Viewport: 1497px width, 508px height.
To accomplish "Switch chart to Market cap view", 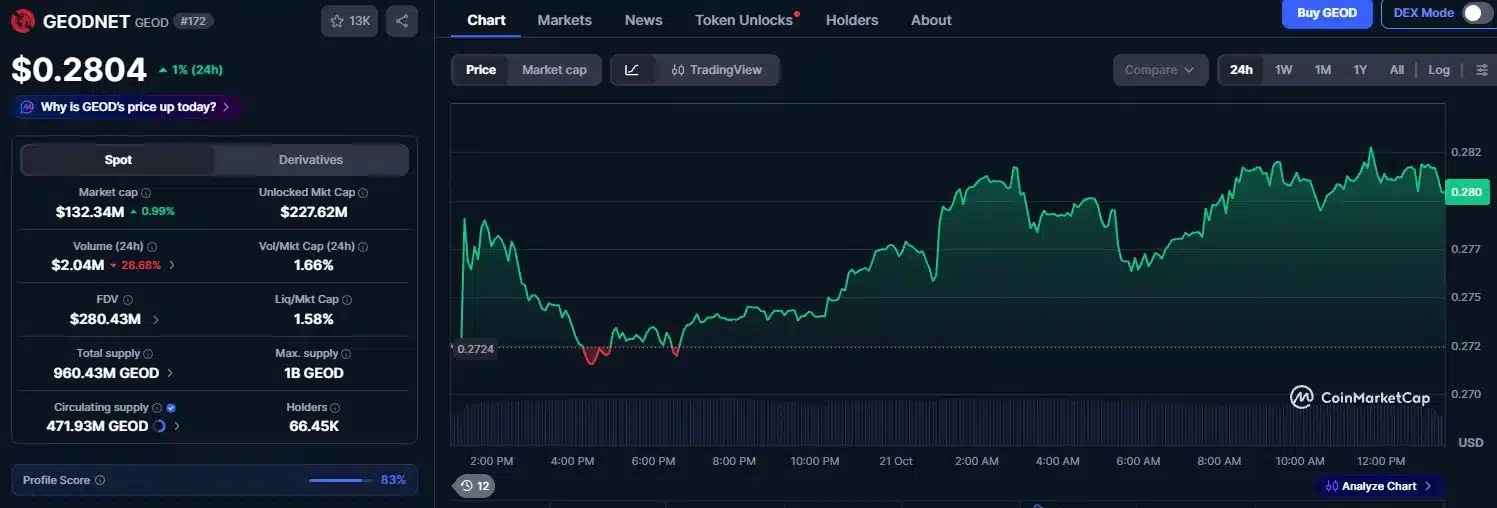I will (554, 70).
